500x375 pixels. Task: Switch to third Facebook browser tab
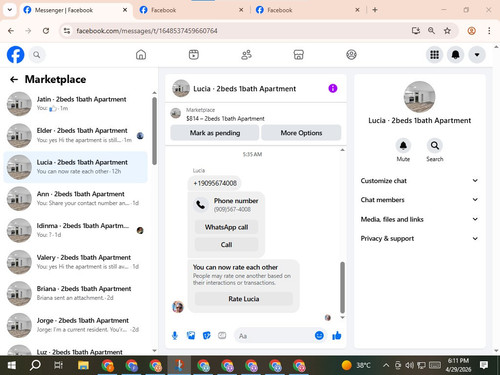coord(307,10)
